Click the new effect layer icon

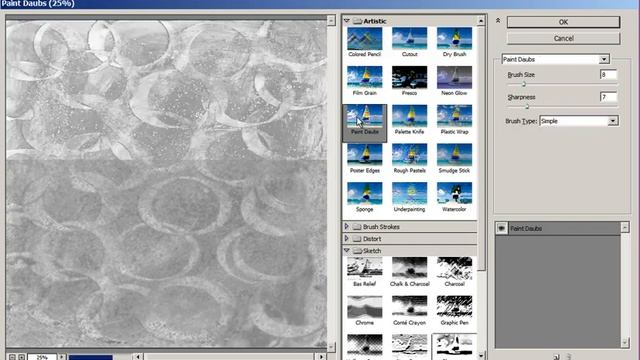tap(556, 357)
